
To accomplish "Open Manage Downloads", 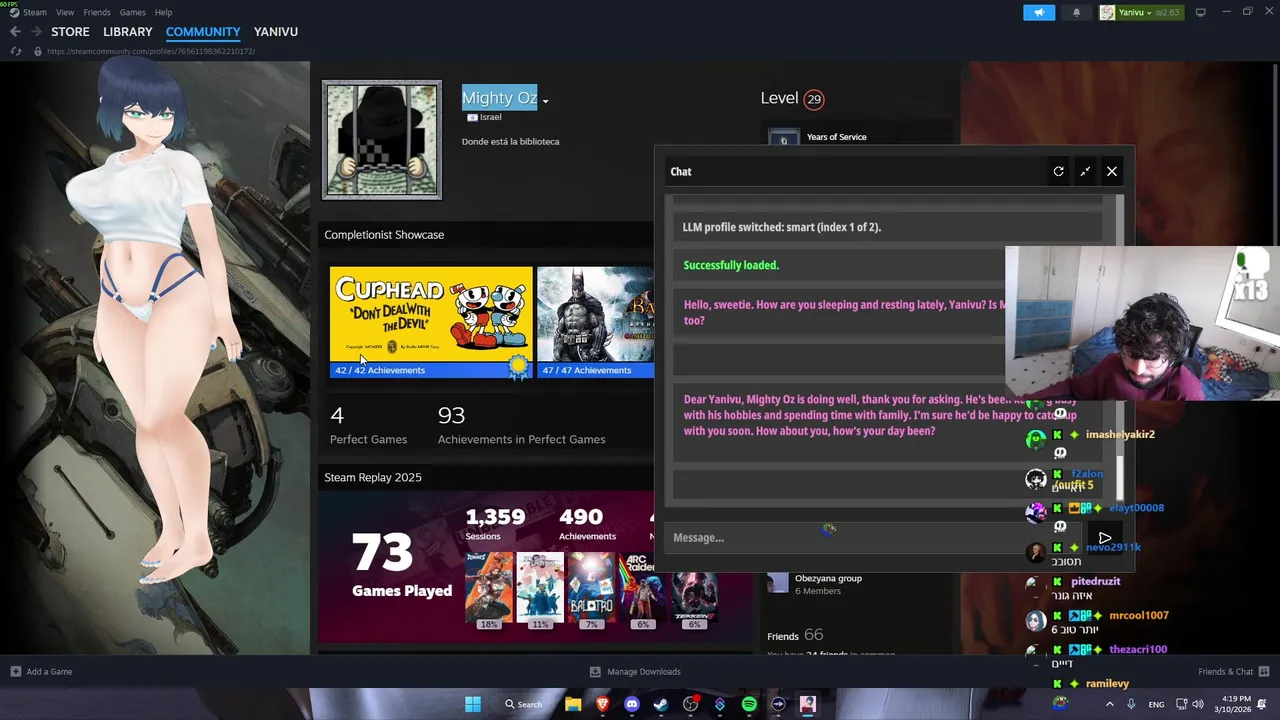I will [635, 671].
